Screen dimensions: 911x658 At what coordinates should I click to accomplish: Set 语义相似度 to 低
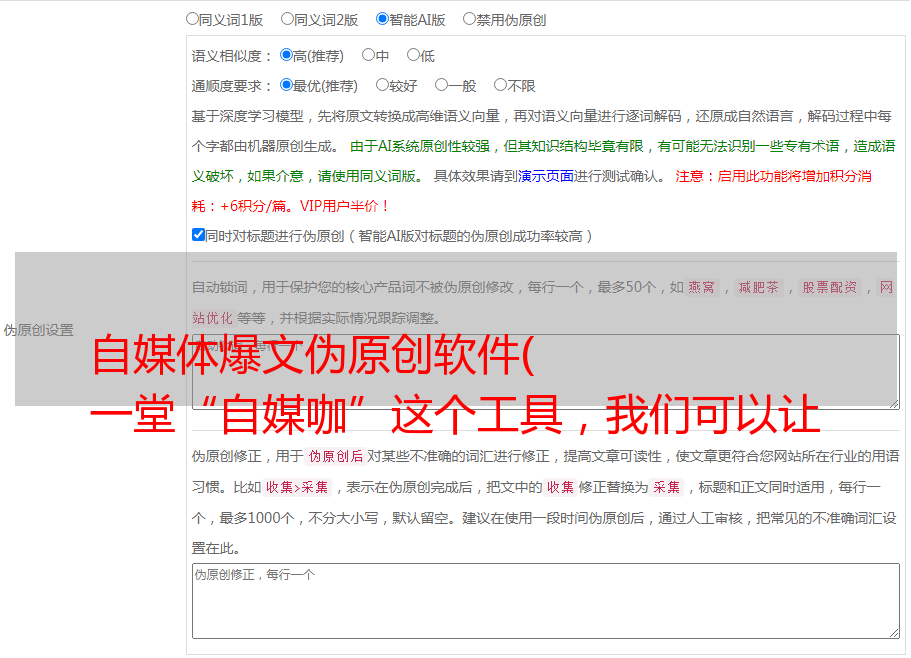pos(413,55)
